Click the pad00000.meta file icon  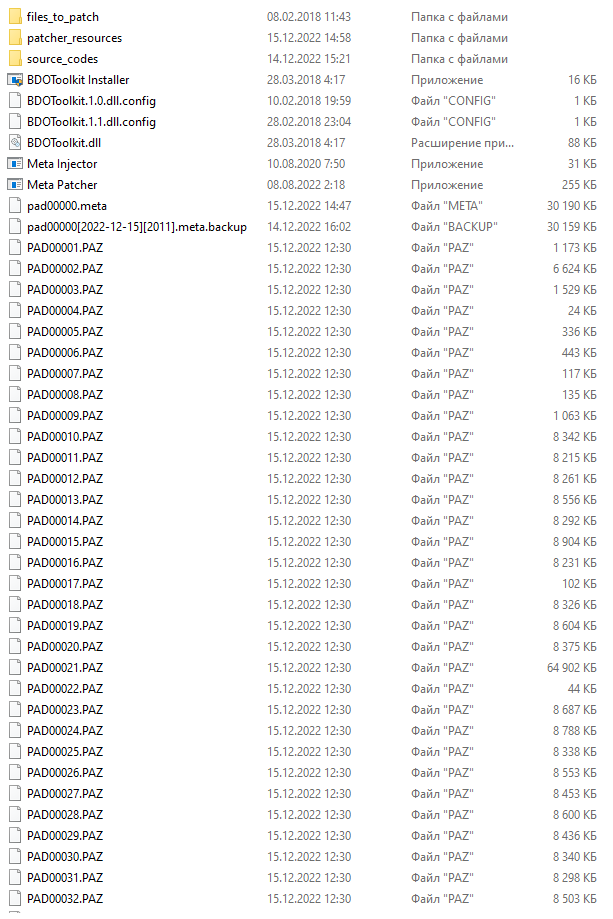point(15,206)
